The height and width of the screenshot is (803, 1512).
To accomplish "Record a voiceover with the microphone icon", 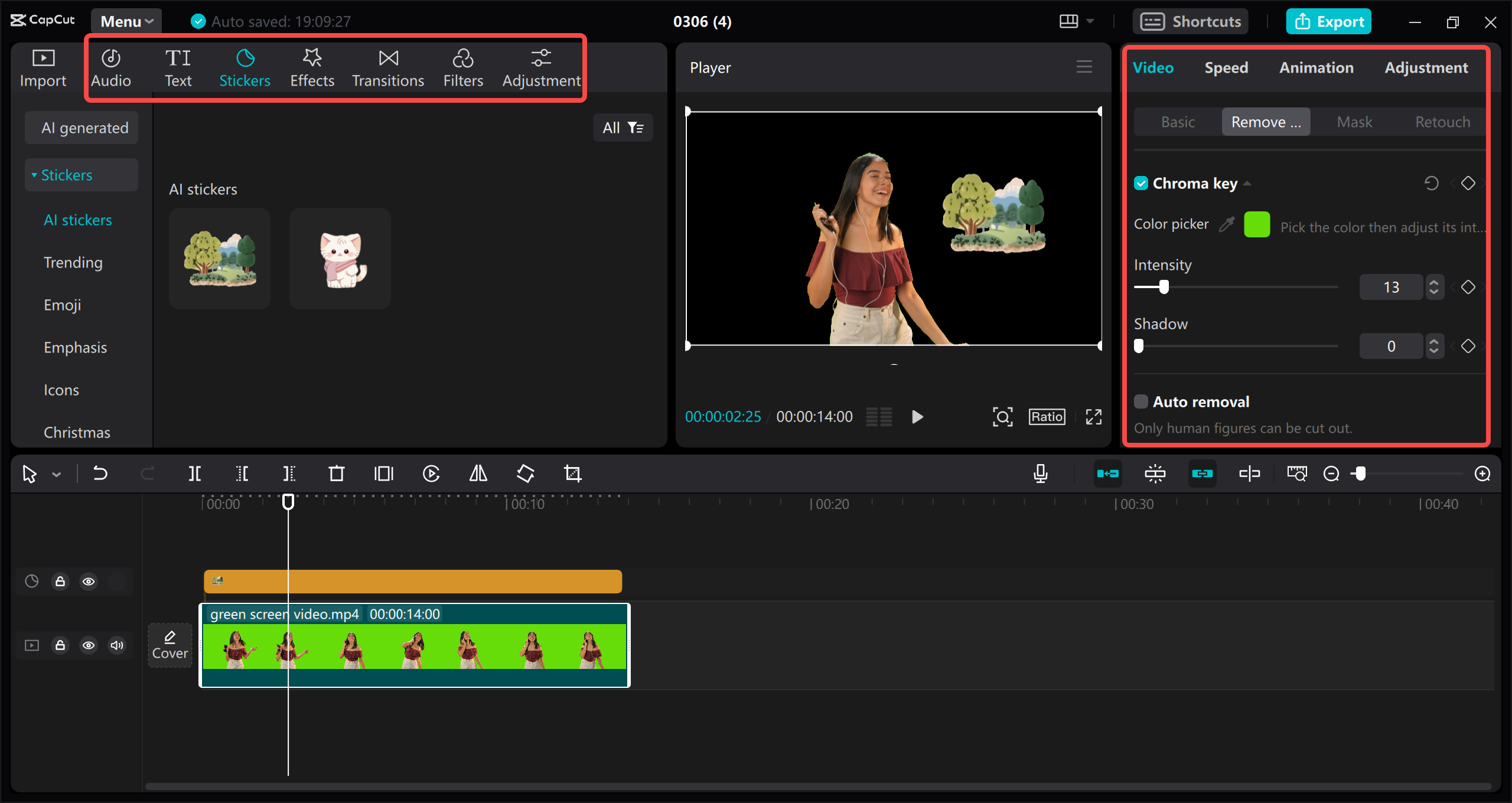I will [1041, 473].
